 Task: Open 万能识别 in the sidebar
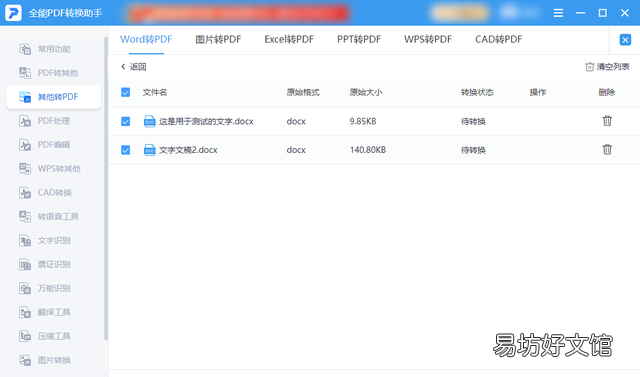45,288
